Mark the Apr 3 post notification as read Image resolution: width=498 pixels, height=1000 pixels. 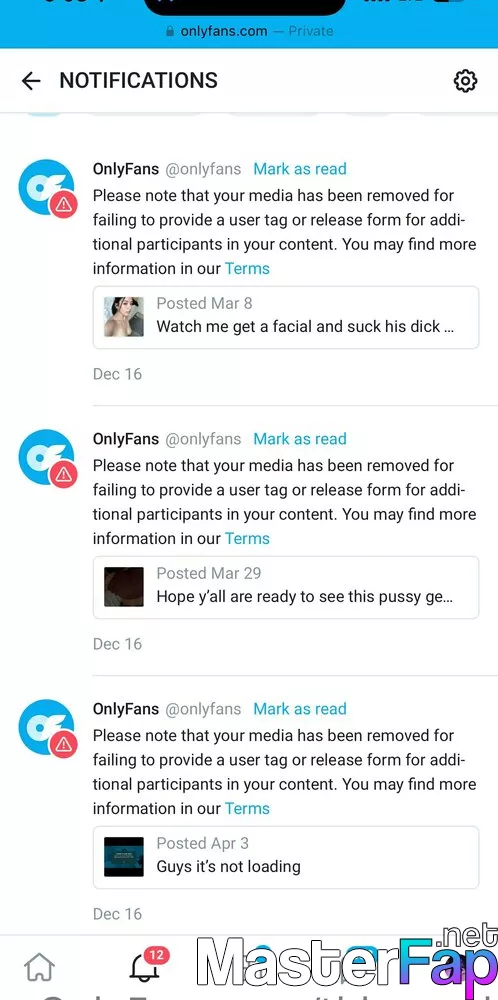point(300,709)
